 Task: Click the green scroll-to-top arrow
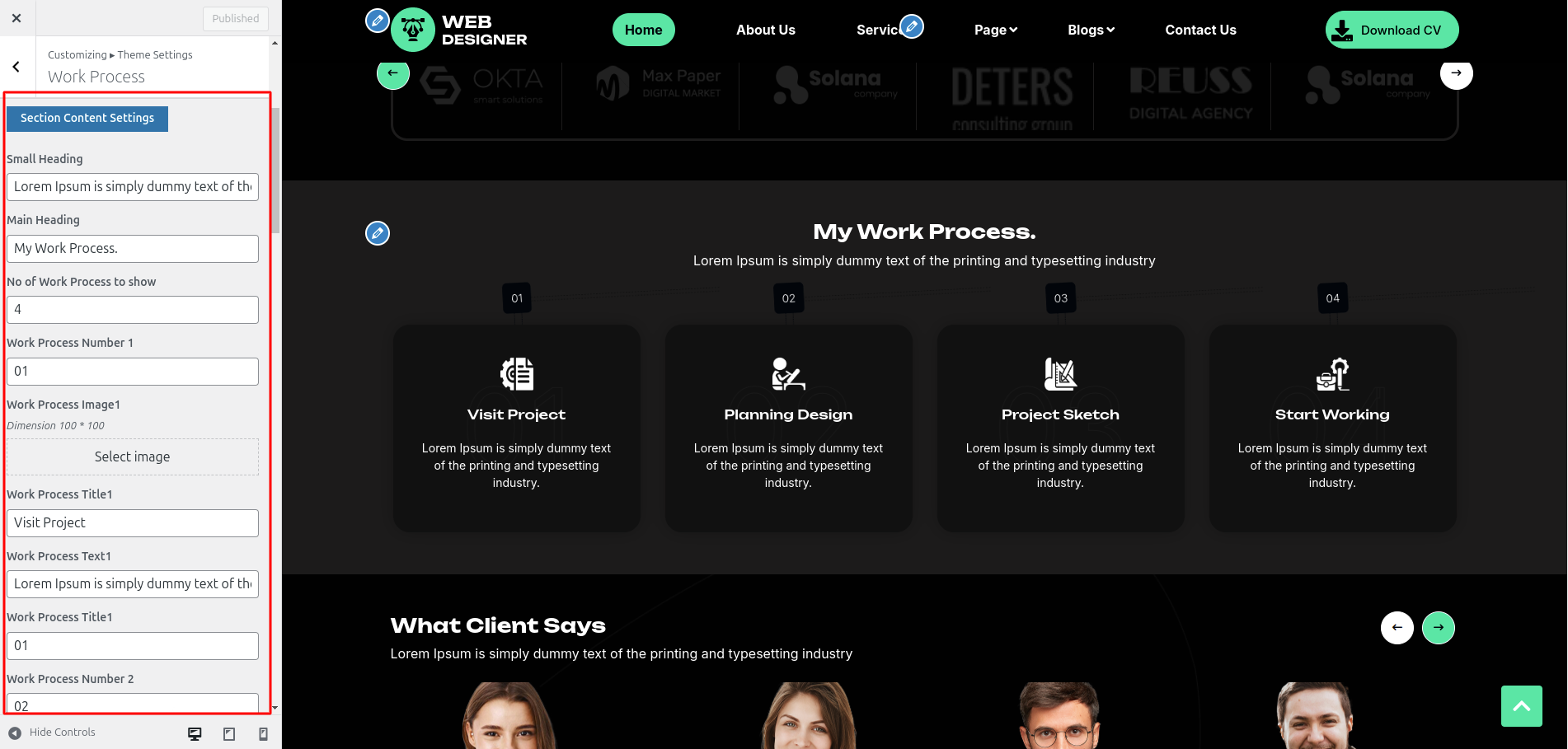(1521, 705)
